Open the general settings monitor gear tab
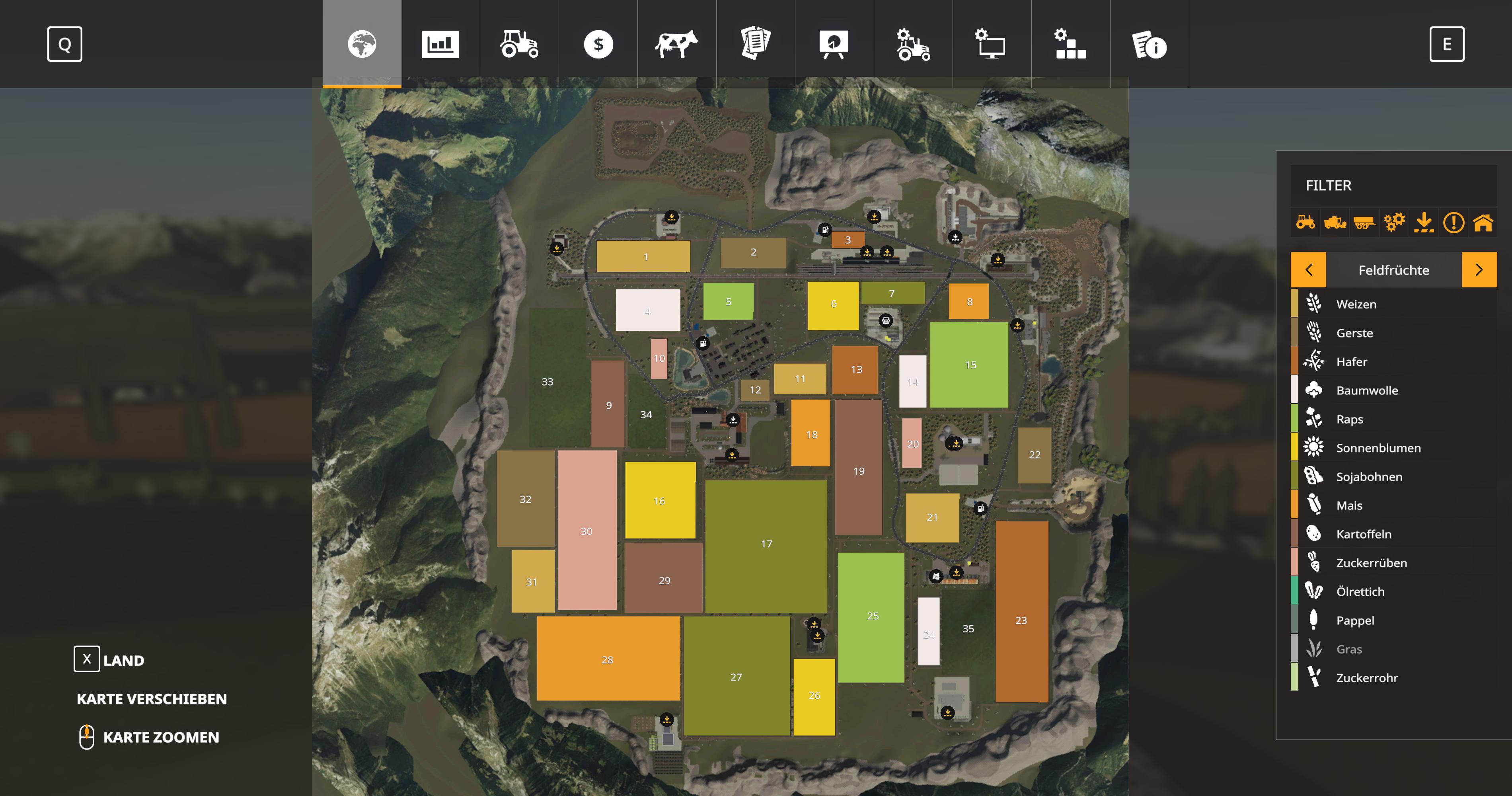The height and width of the screenshot is (796, 1512). coord(992,44)
